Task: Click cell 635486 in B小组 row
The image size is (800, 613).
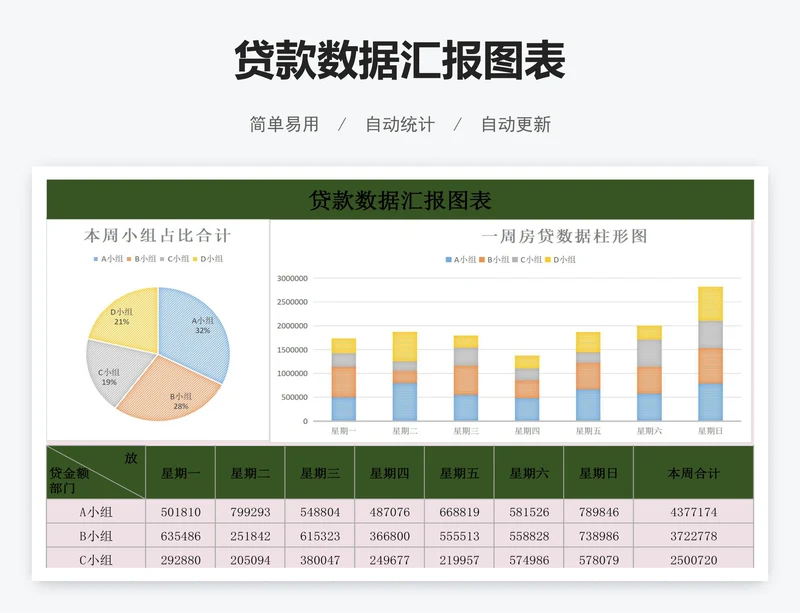Action: click(181, 536)
